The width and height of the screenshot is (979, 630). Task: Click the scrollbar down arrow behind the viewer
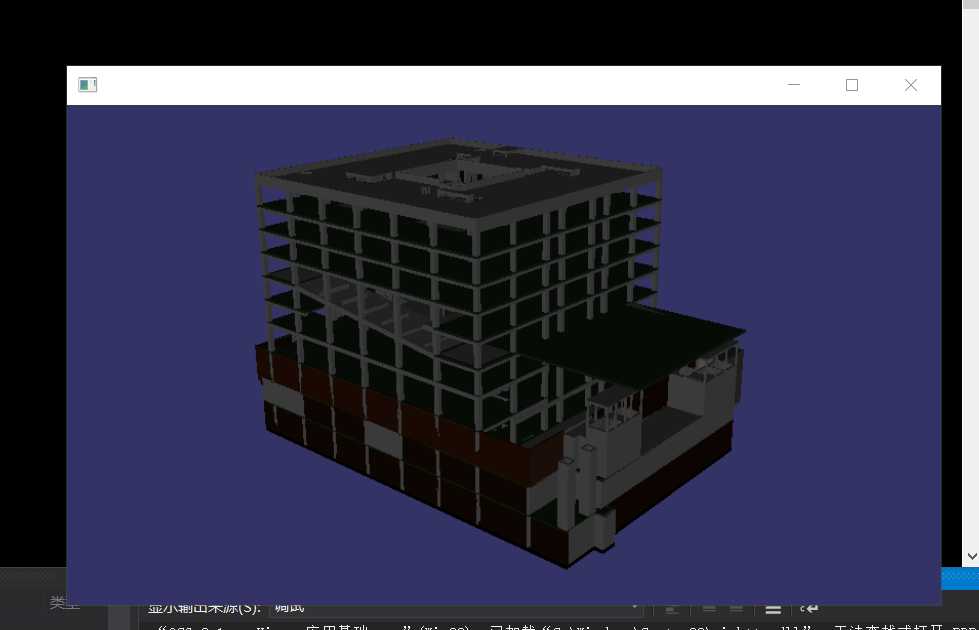coord(972,556)
